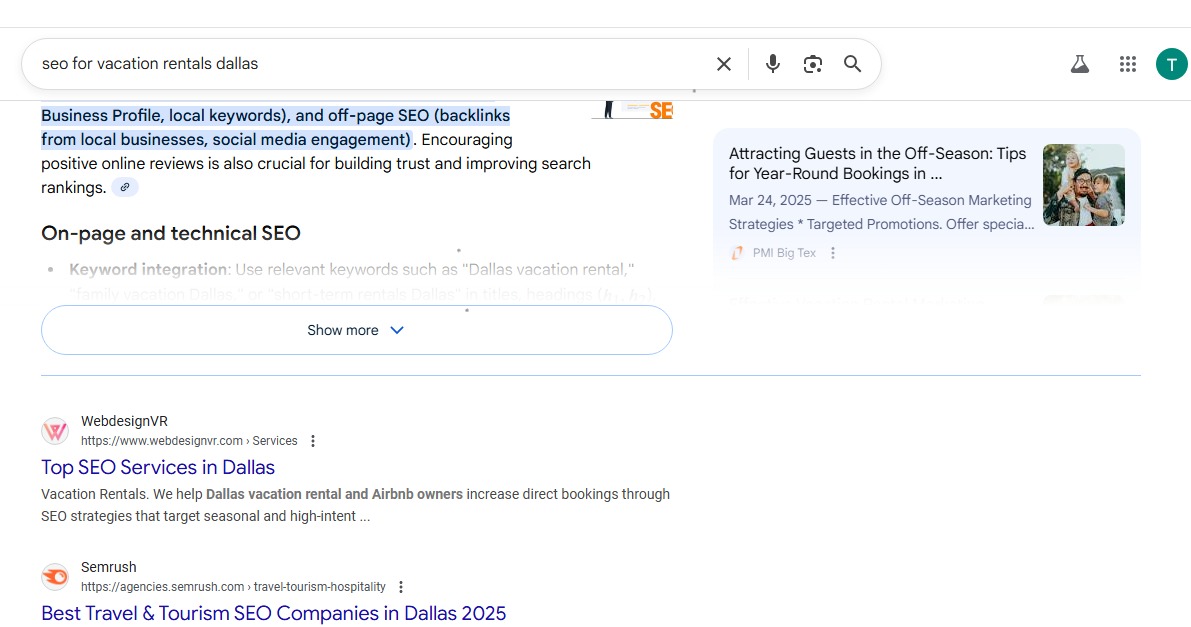1191x627 pixels.
Task: Start voice search with microphone
Action: tap(772, 64)
